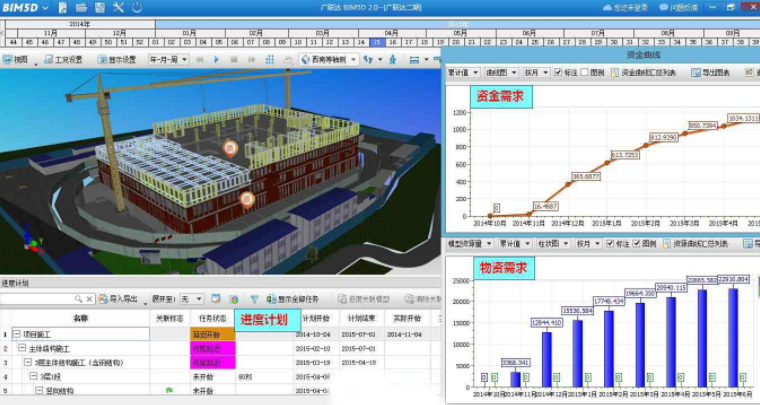Click the upper orange marker on 3D building

pos(230,148)
